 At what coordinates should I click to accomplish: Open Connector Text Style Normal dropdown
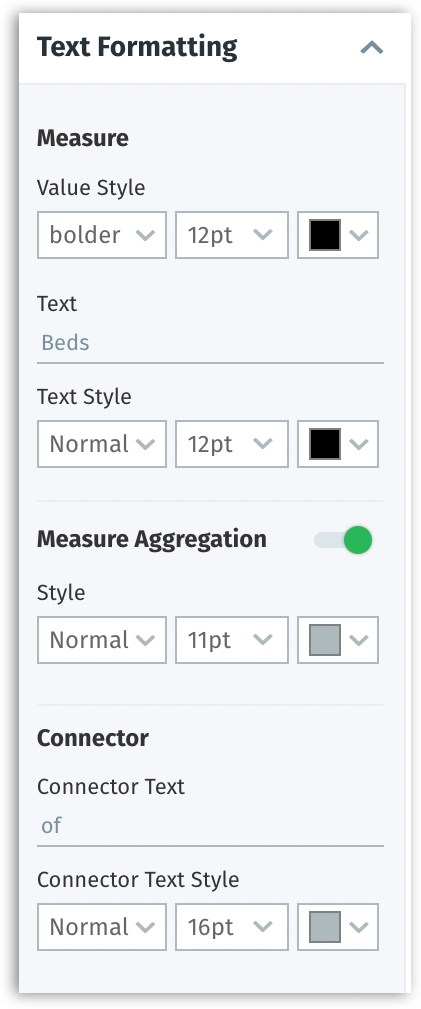coord(102,927)
